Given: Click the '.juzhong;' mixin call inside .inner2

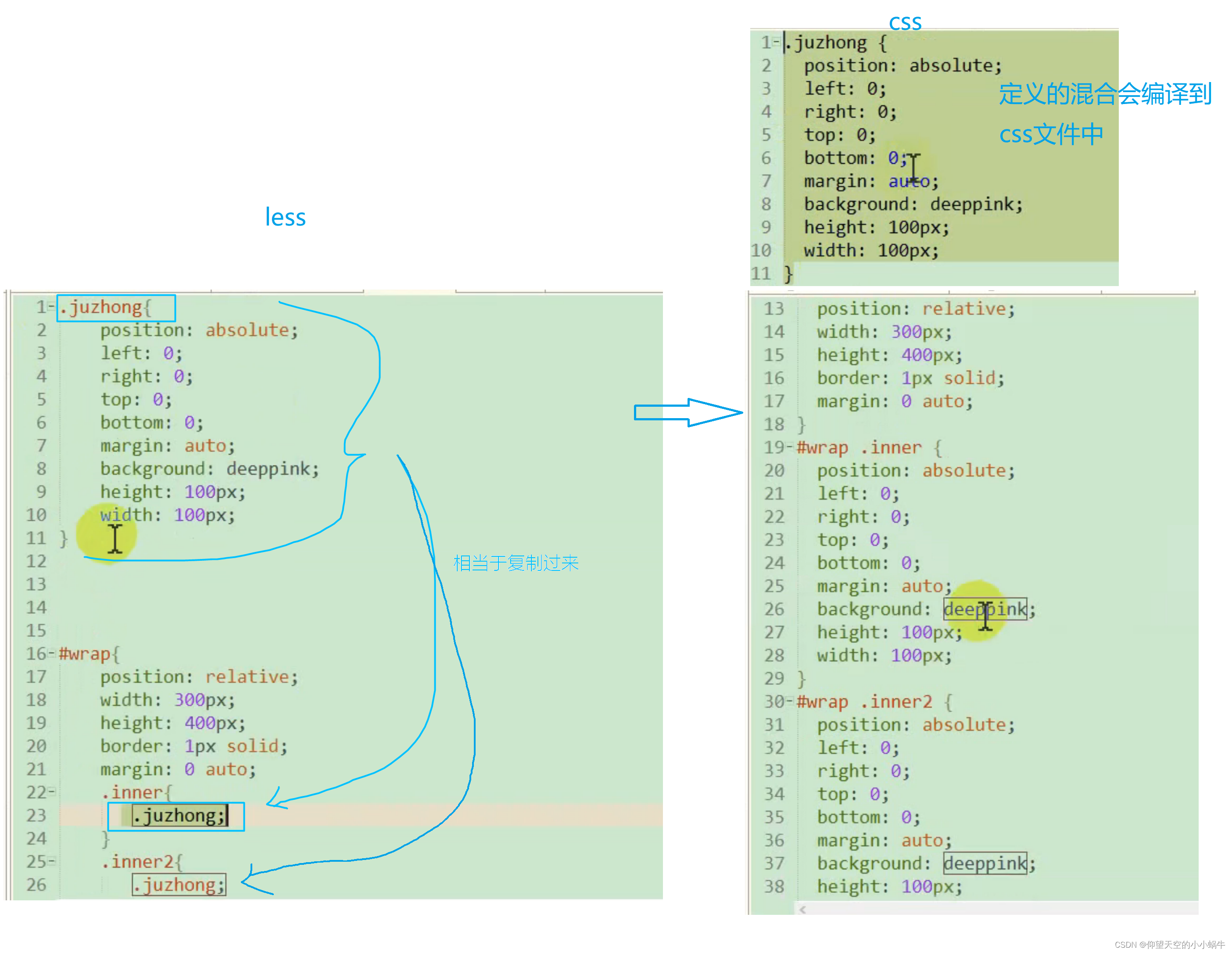Looking at the screenshot, I should [x=179, y=885].
